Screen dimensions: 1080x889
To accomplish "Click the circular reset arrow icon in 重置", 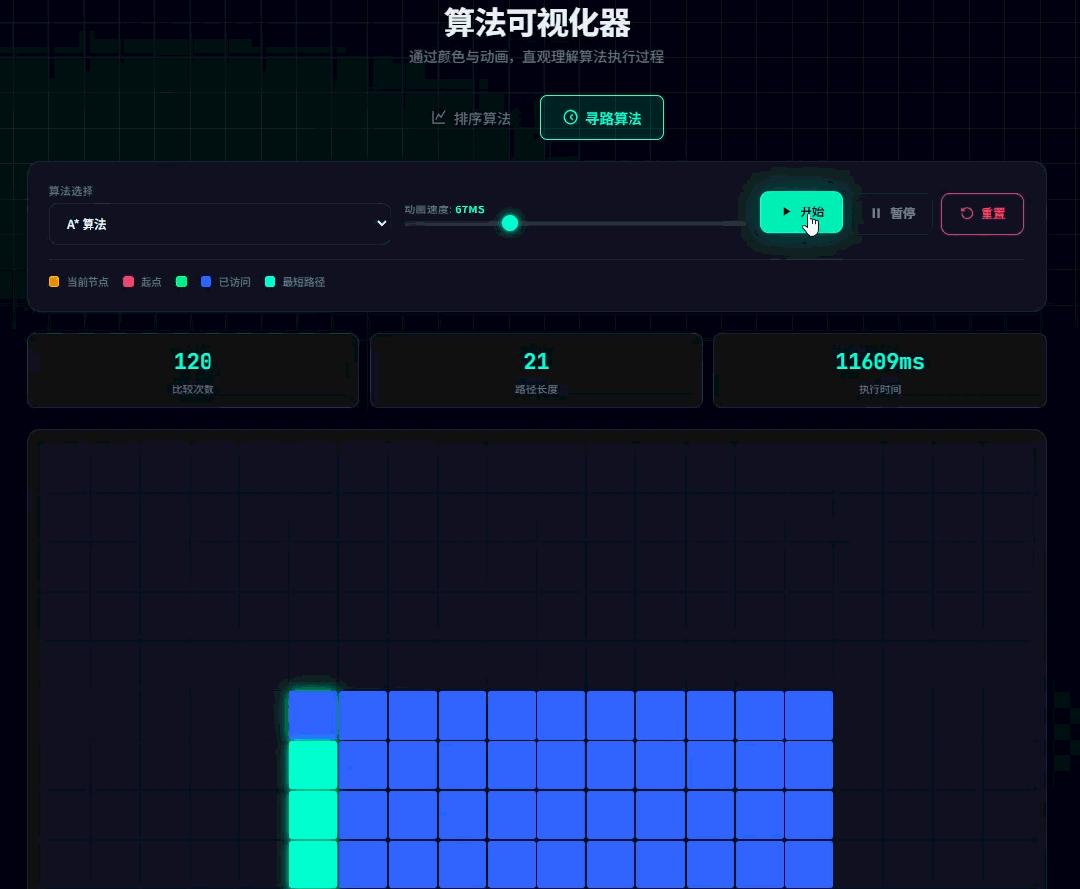I will coord(966,213).
